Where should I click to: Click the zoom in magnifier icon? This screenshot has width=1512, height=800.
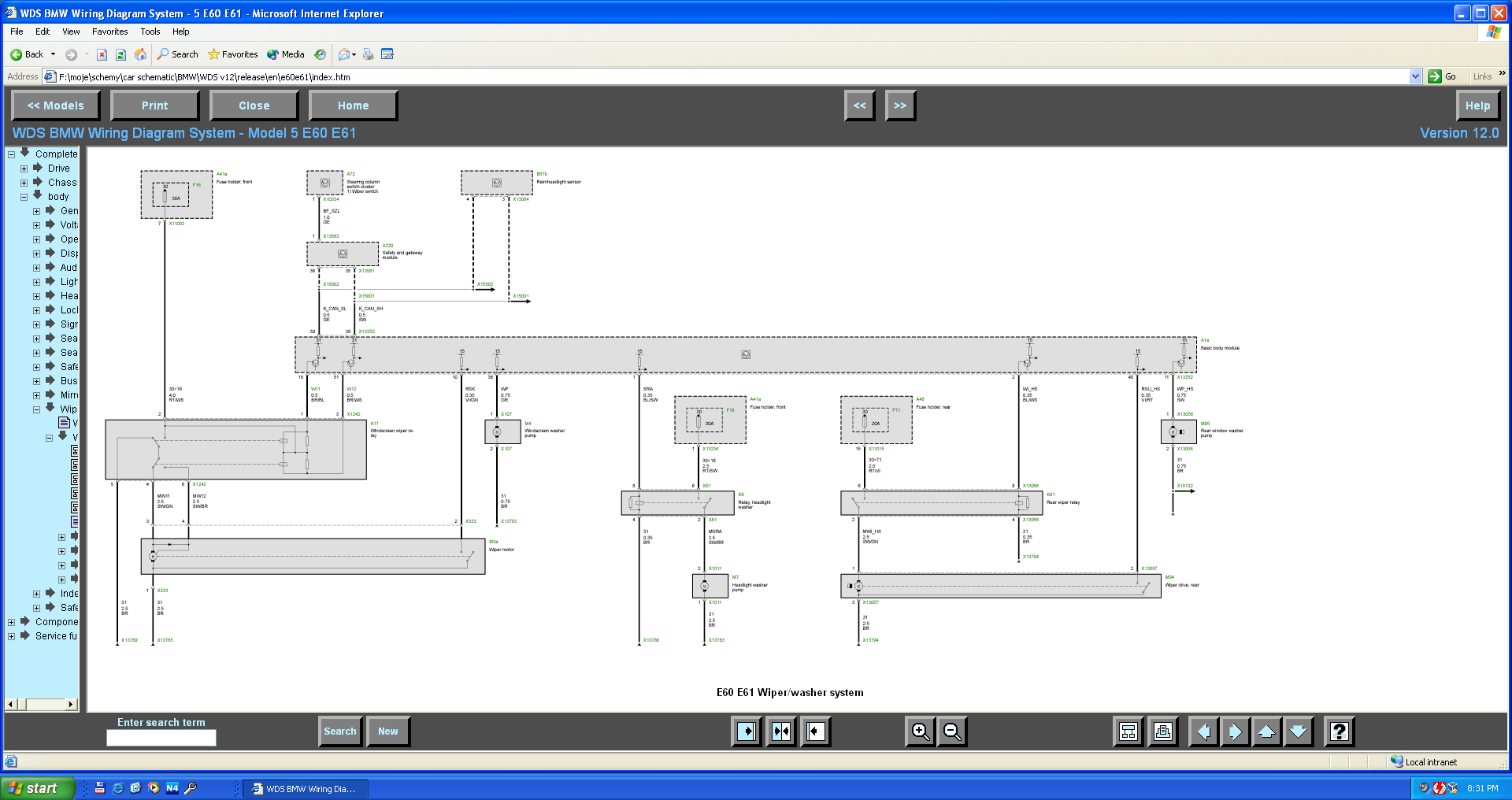pyautogui.click(x=920, y=731)
